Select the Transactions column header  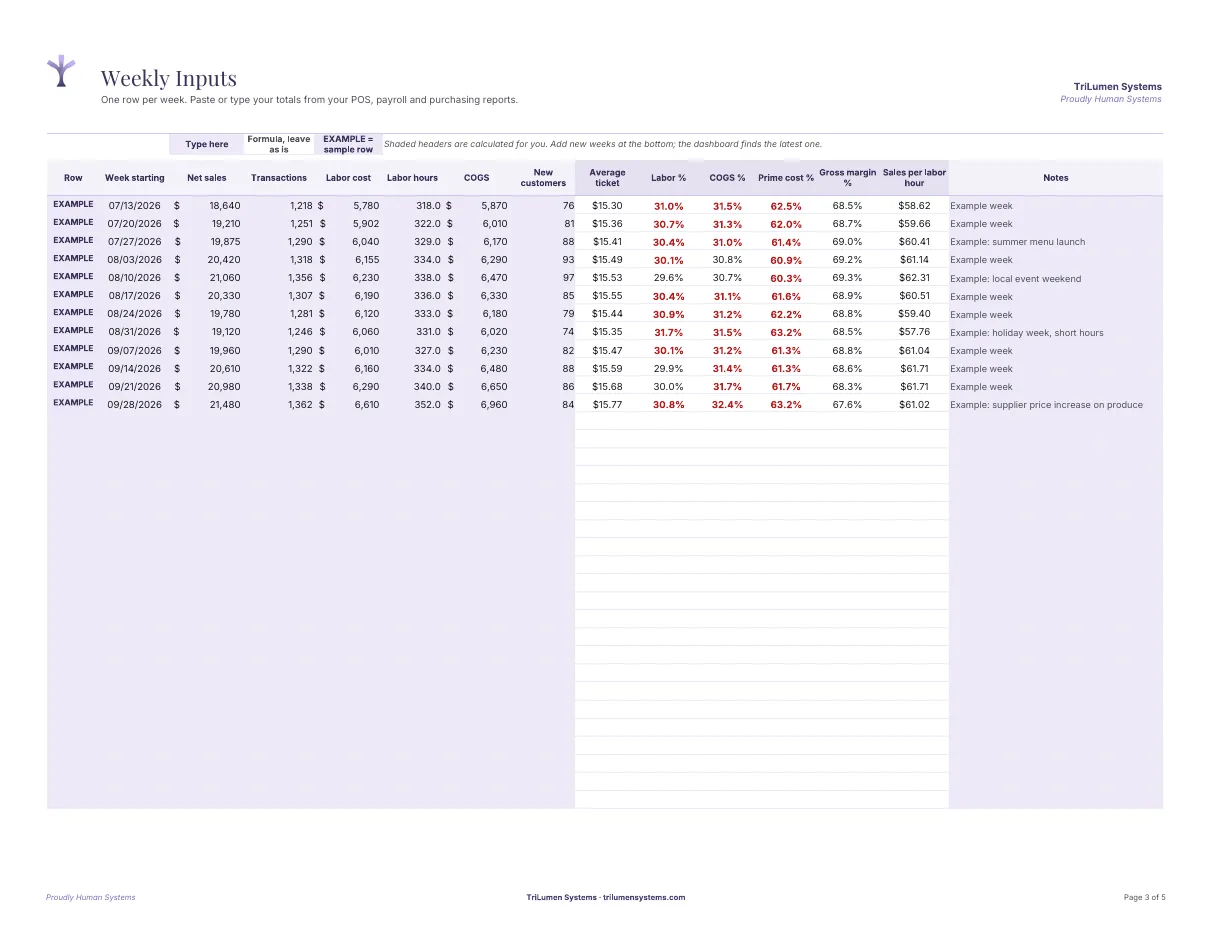tap(279, 178)
